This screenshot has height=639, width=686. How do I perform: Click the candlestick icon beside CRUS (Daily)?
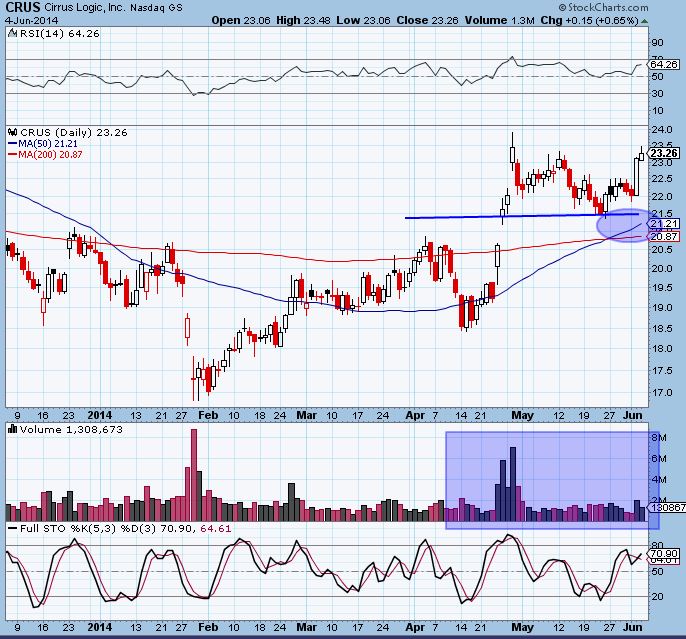13,132
